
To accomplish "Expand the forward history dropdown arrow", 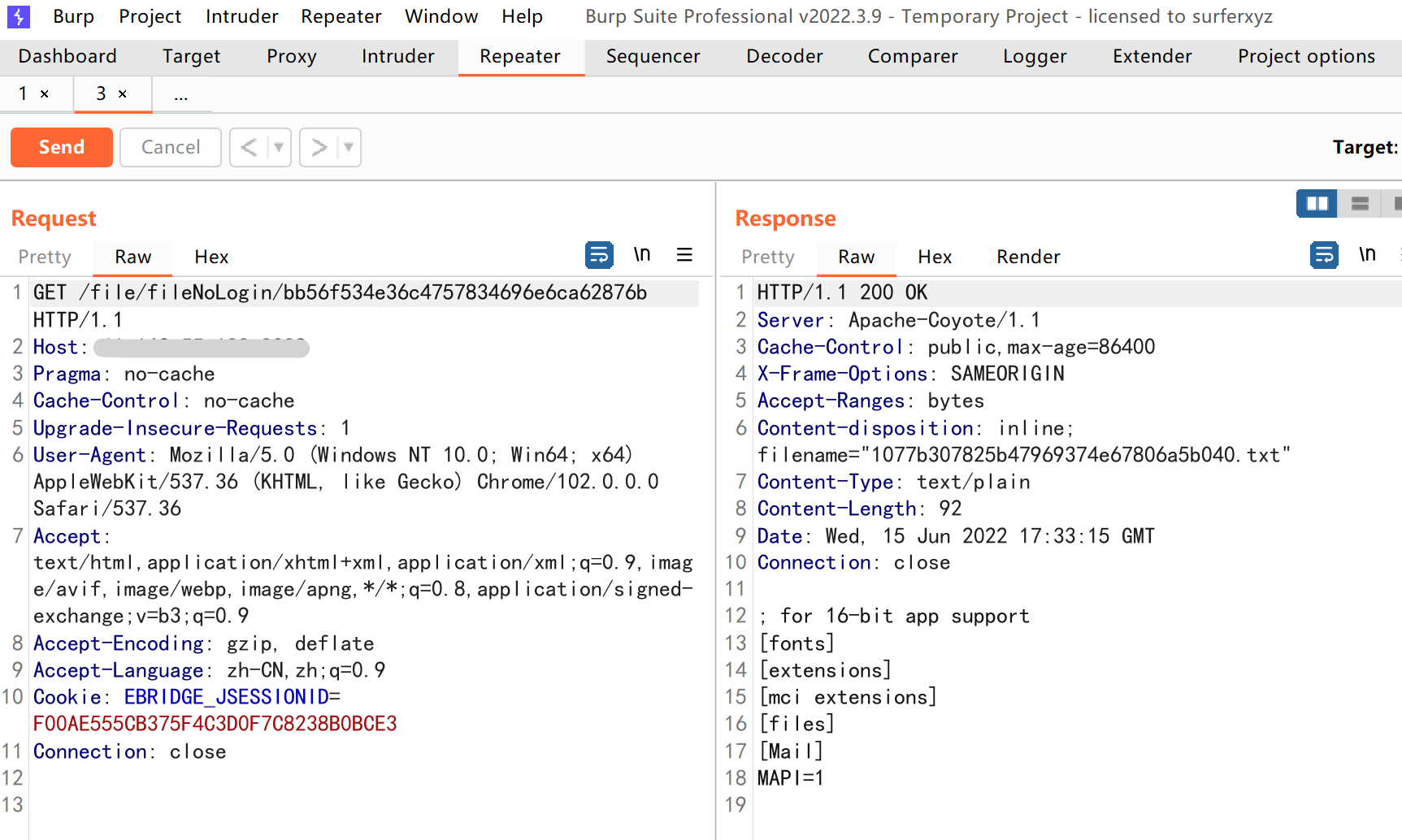I will point(349,147).
